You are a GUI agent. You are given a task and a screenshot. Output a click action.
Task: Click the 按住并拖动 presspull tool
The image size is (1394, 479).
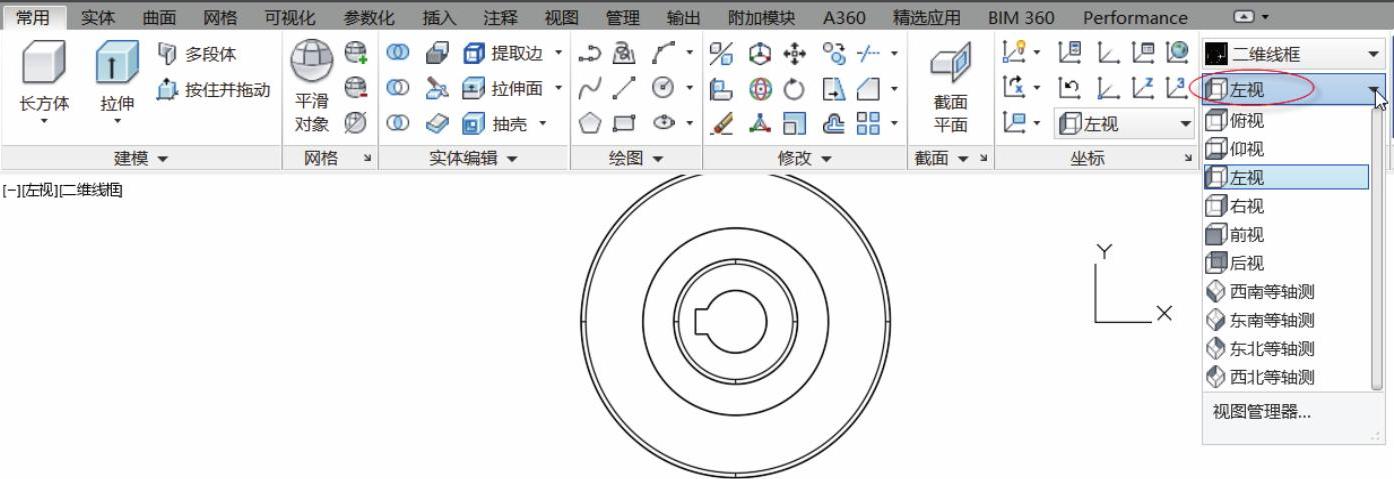(213, 90)
